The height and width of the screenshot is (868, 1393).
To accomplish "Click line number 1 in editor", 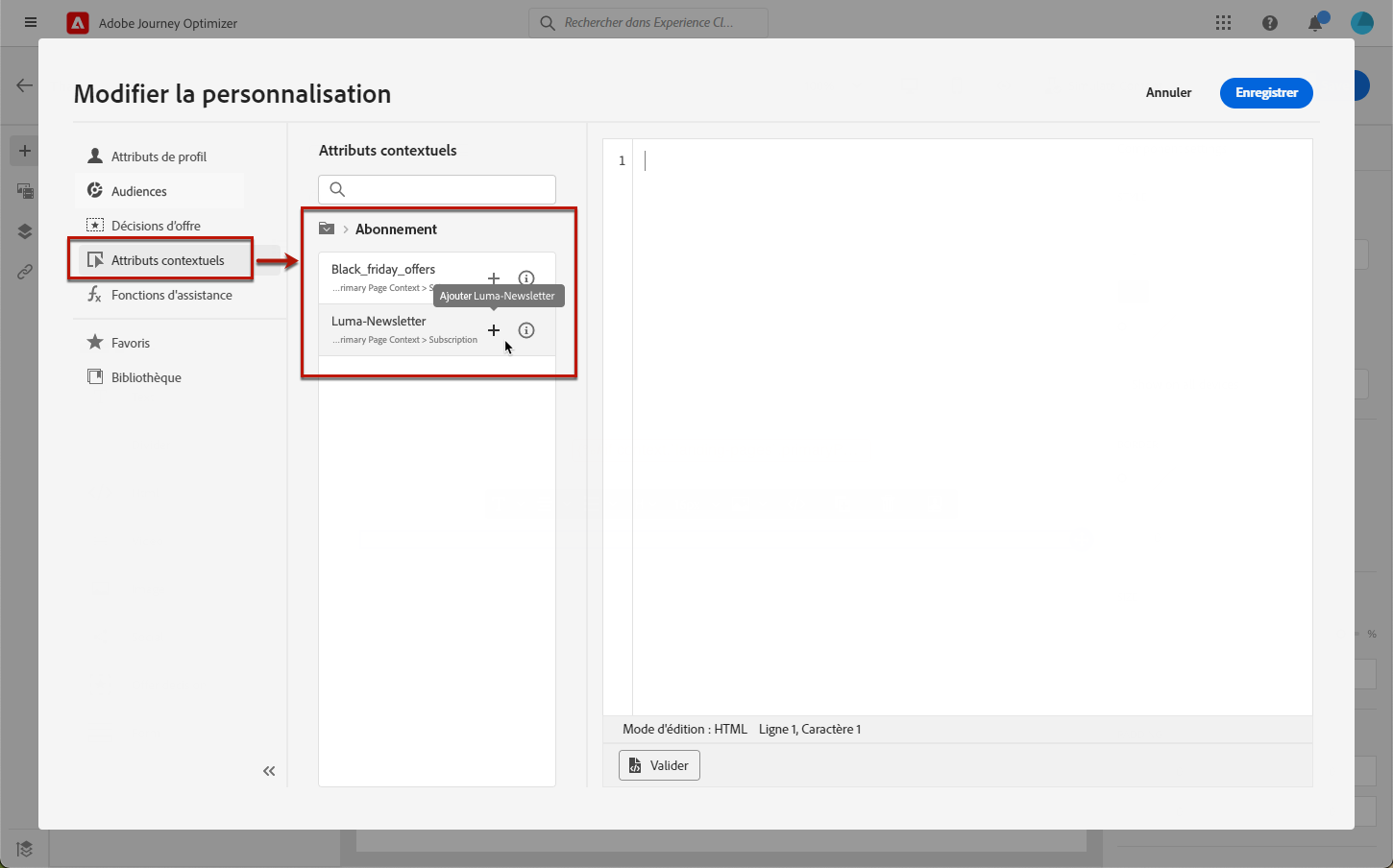I will pos(622,160).
